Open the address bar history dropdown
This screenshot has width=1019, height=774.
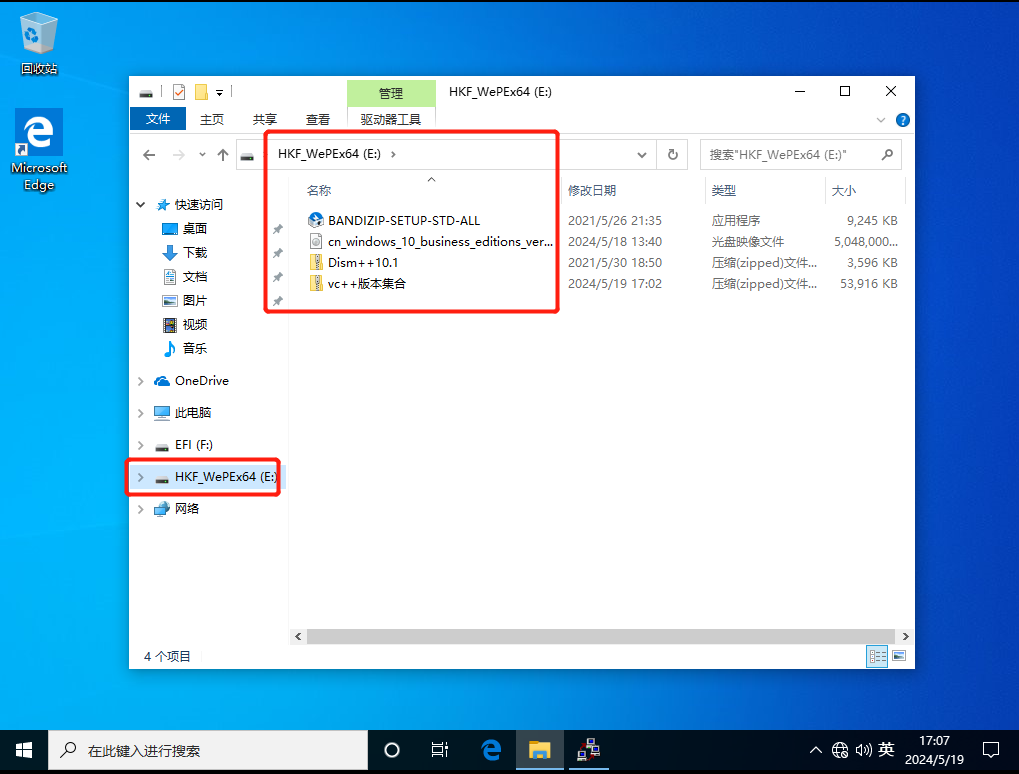pyautogui.click(x=642, y=155)
